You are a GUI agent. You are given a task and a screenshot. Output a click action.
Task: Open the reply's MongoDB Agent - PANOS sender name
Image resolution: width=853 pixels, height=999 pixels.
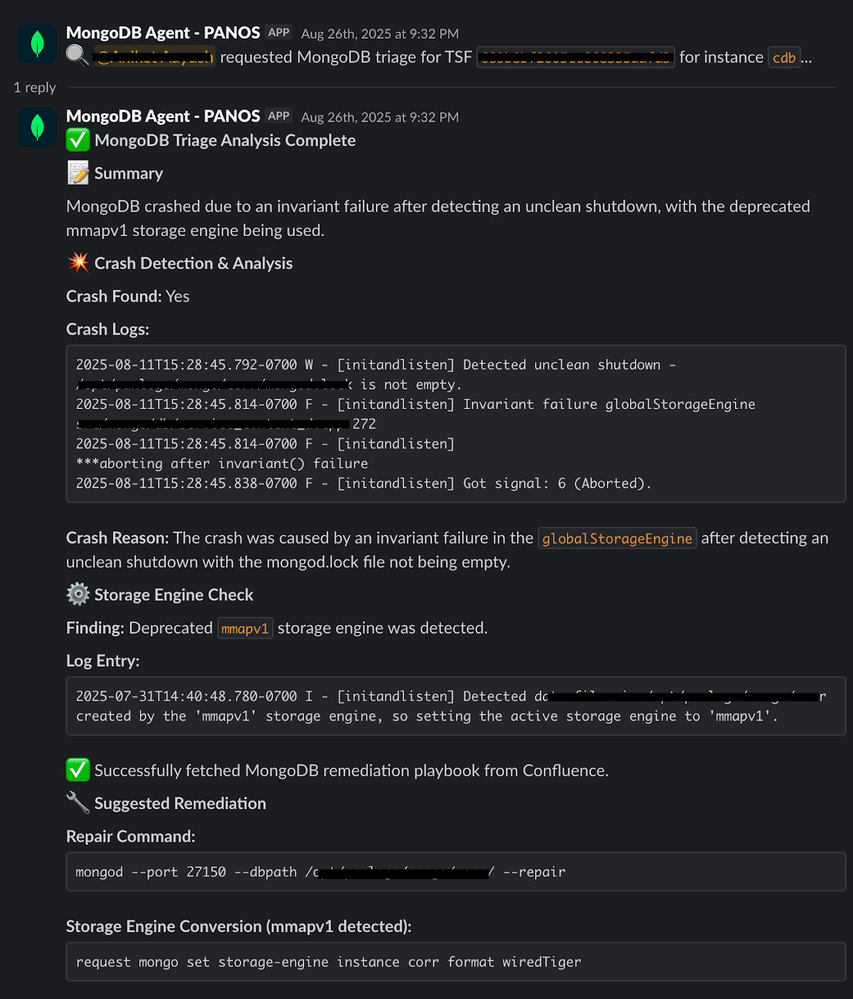click(x=163, y=116)
